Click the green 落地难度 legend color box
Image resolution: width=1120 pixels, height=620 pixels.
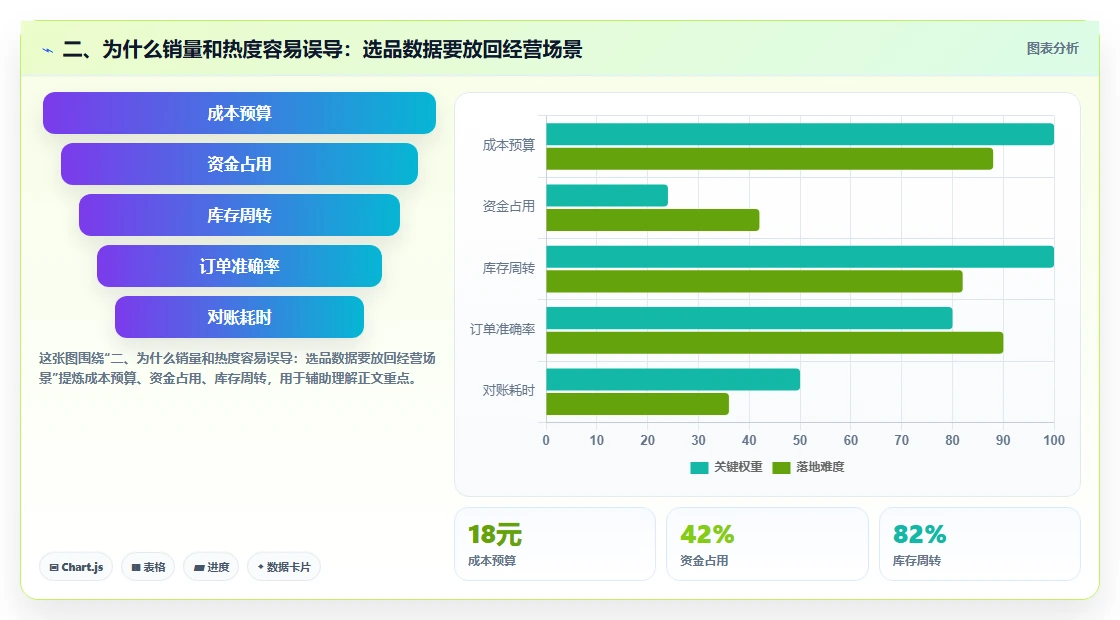pyautogui.click(x=781, y=468)
